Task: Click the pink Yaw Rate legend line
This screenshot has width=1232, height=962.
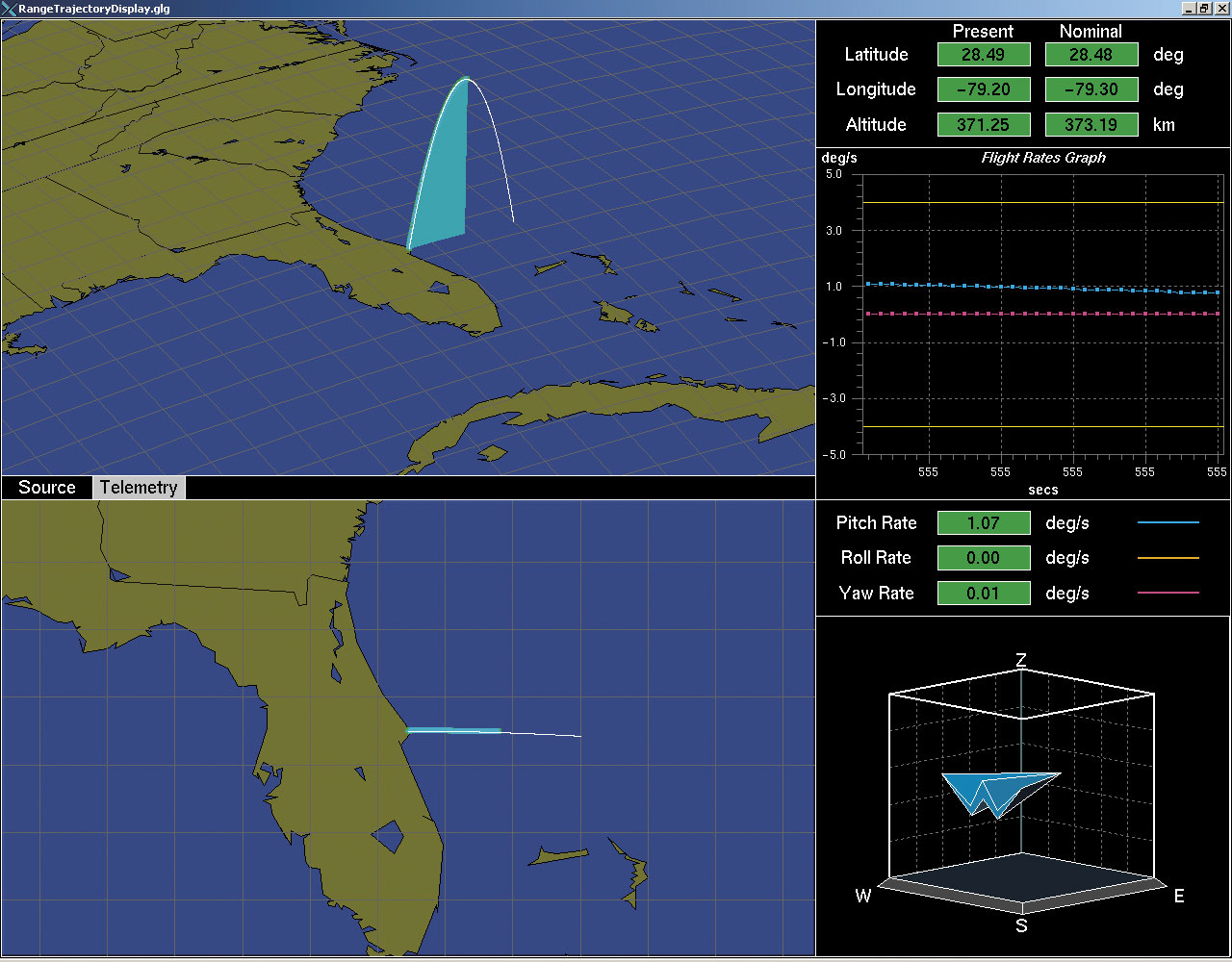Action: pyautogui.click(x=1168, y=594)
